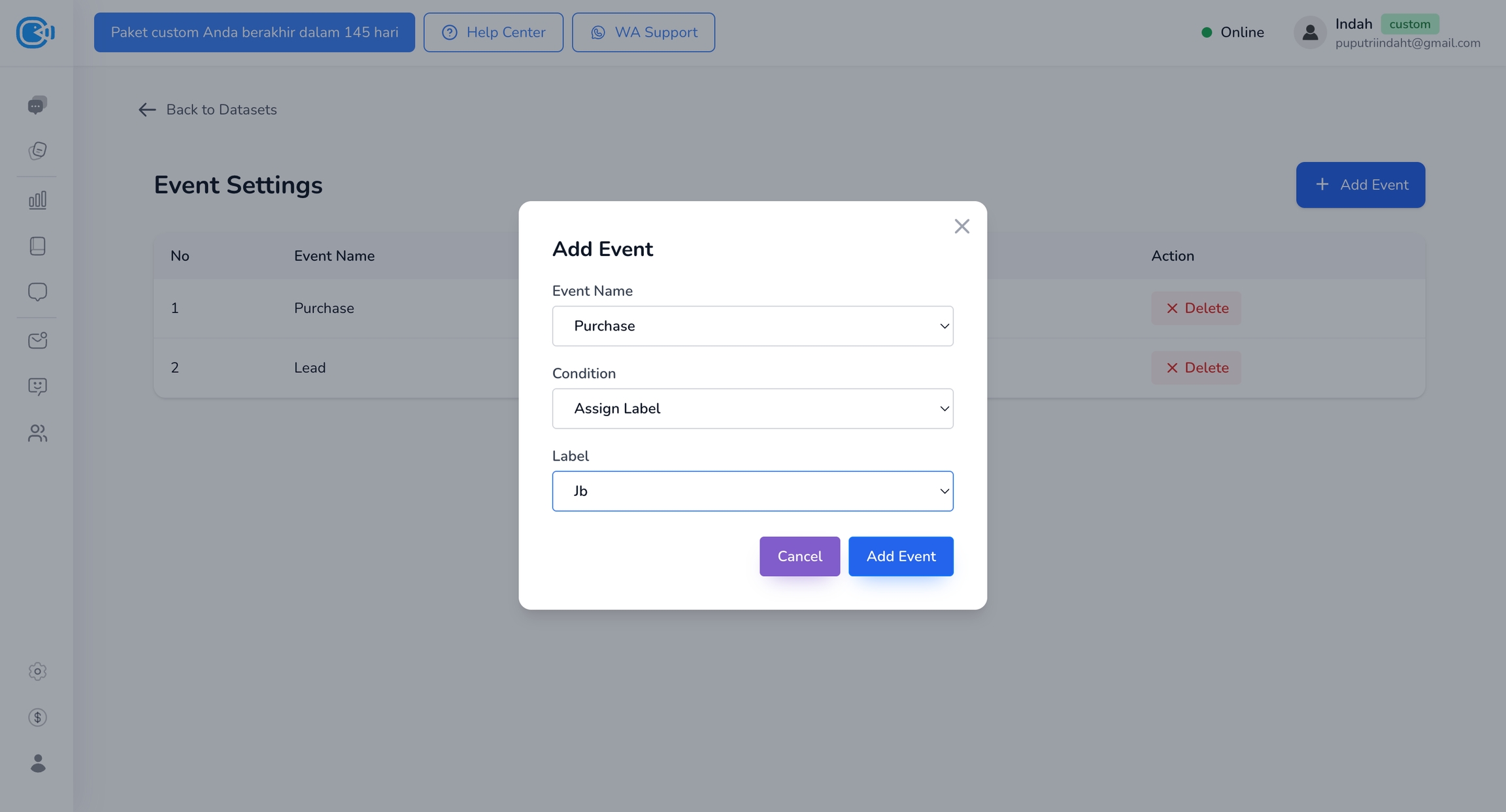Open the chat conversations sidebar icon
This screenshot has height=812, width=1506.
point(37,105)
